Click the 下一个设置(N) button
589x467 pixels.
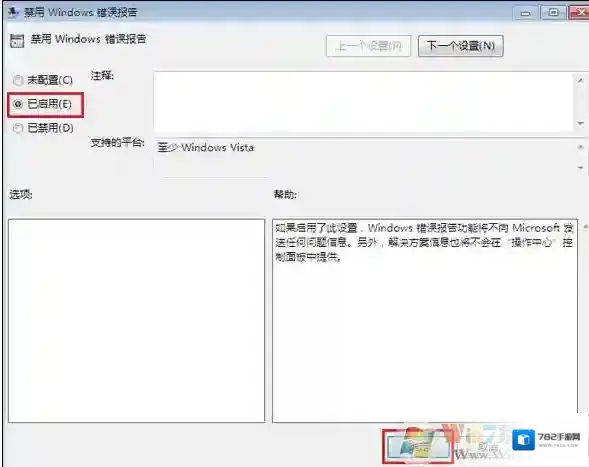pos(461,46)
